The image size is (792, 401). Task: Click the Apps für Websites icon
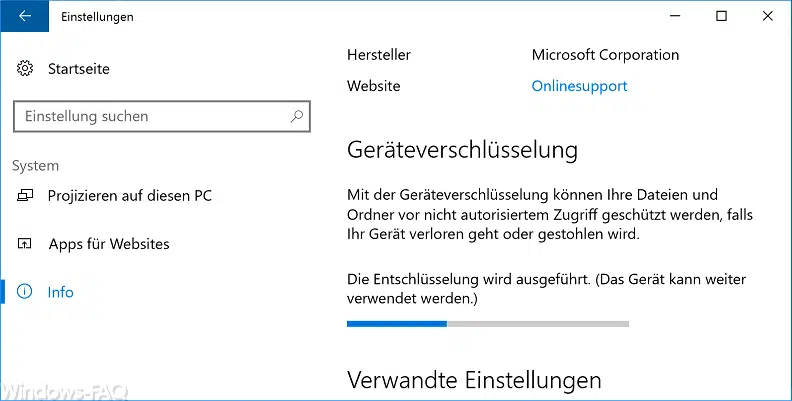tap(25, 244)
